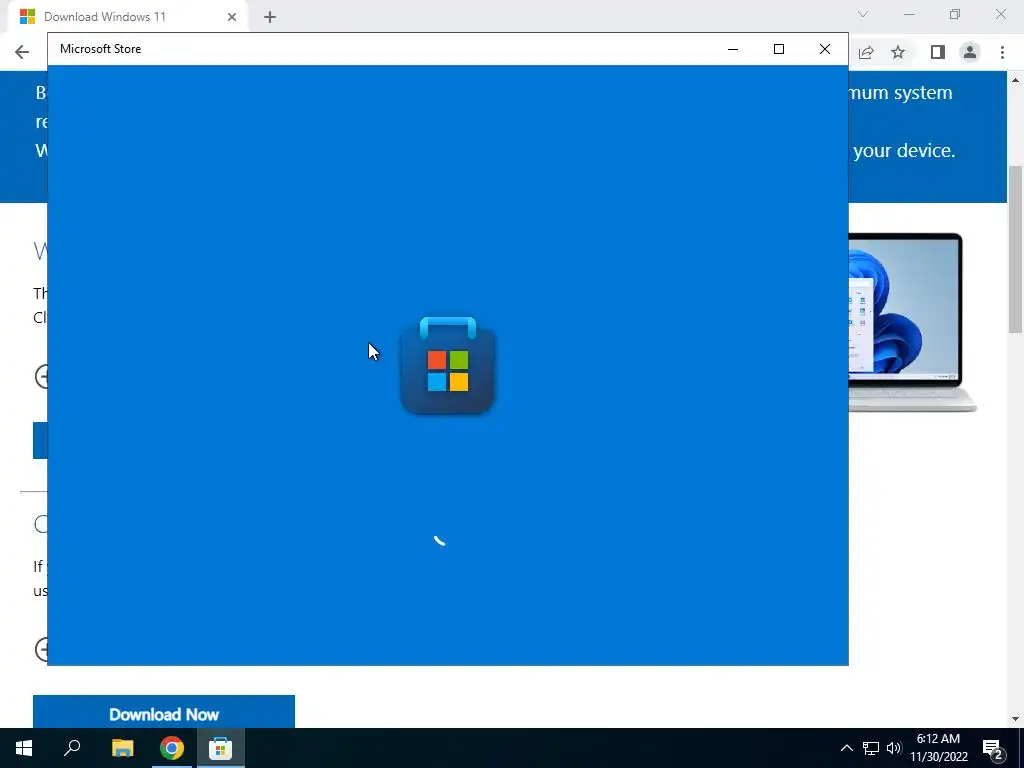Click the Download Now button
Image resolution: width=1024 pixels, height=768 pixels.
164,712
